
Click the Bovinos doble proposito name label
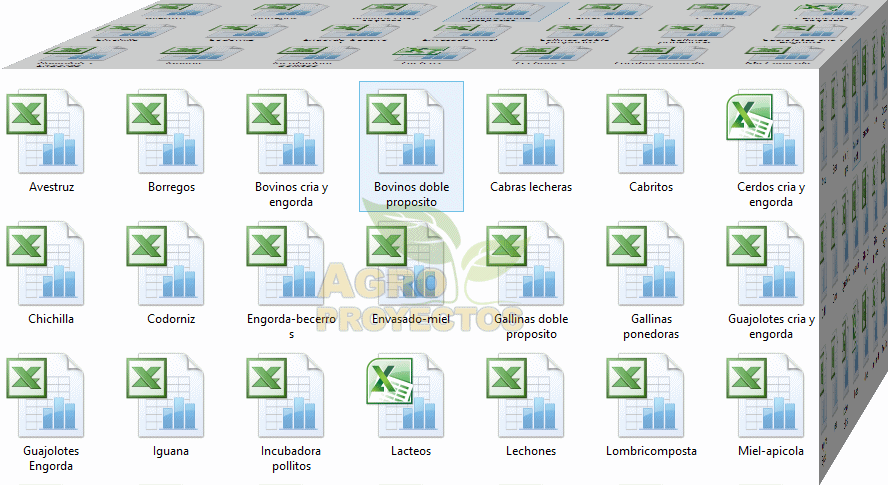tap(412, 194)
